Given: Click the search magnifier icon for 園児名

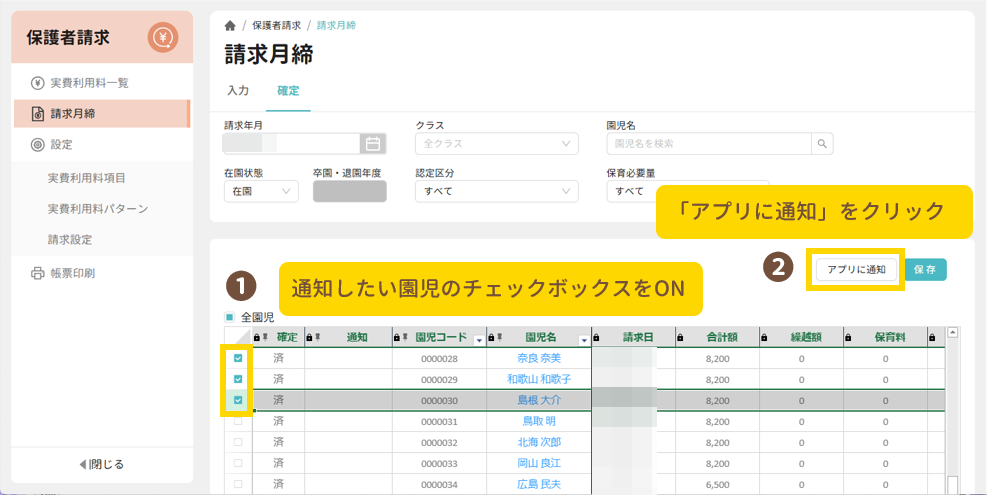Looking at the screenshot, I should point(822,143).
